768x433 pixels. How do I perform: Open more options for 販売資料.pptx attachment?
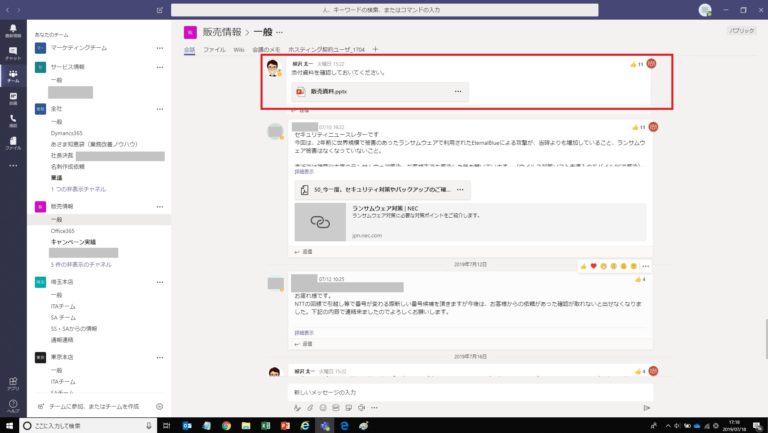pyautogui.click(x=458, y=92)
